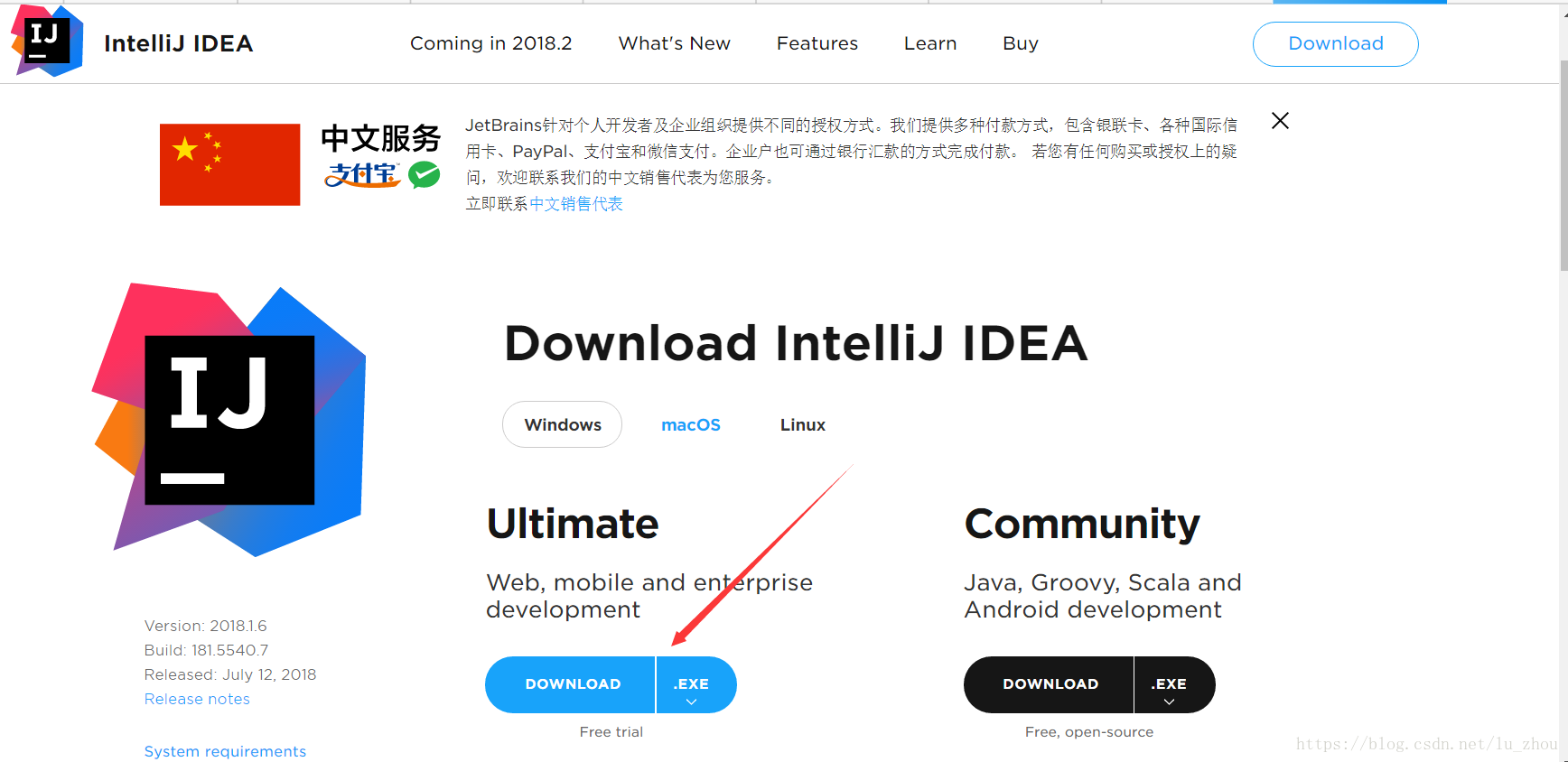Click the green WeChat Pay icon
The width and height of the screenshot is (1568, 762).
[x=424, y=174]
